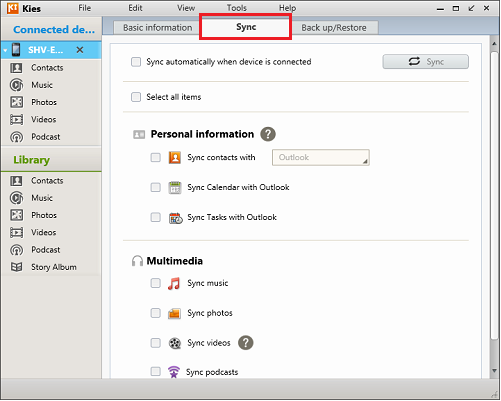Click the music note icon for Sync music
Viewport: 501px width, 401px height.
[174, 283]
